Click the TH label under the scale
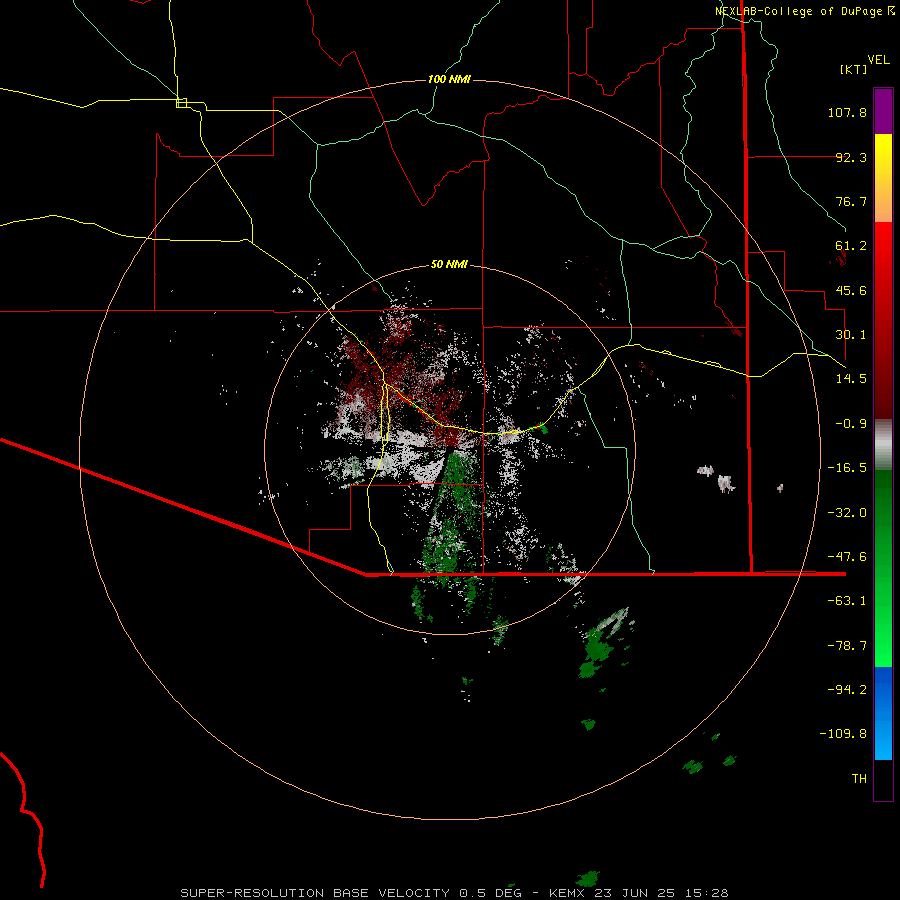This screenshot has height=900, width=900. (x=859, y=779)
